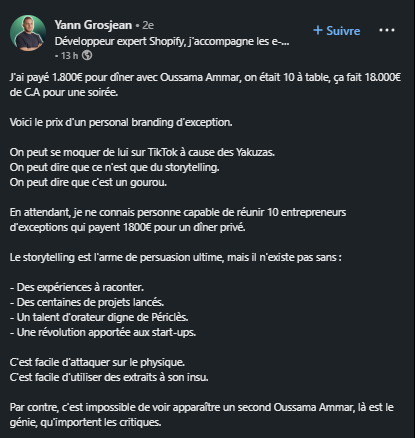Viewport: 415px width, 438px height.
Task: Click the line about personal branding d'exception
Action: click(121, 122)
